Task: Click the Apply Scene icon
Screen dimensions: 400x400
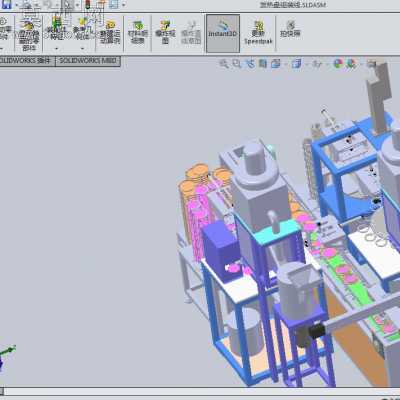Action: (x=351, y=63)
